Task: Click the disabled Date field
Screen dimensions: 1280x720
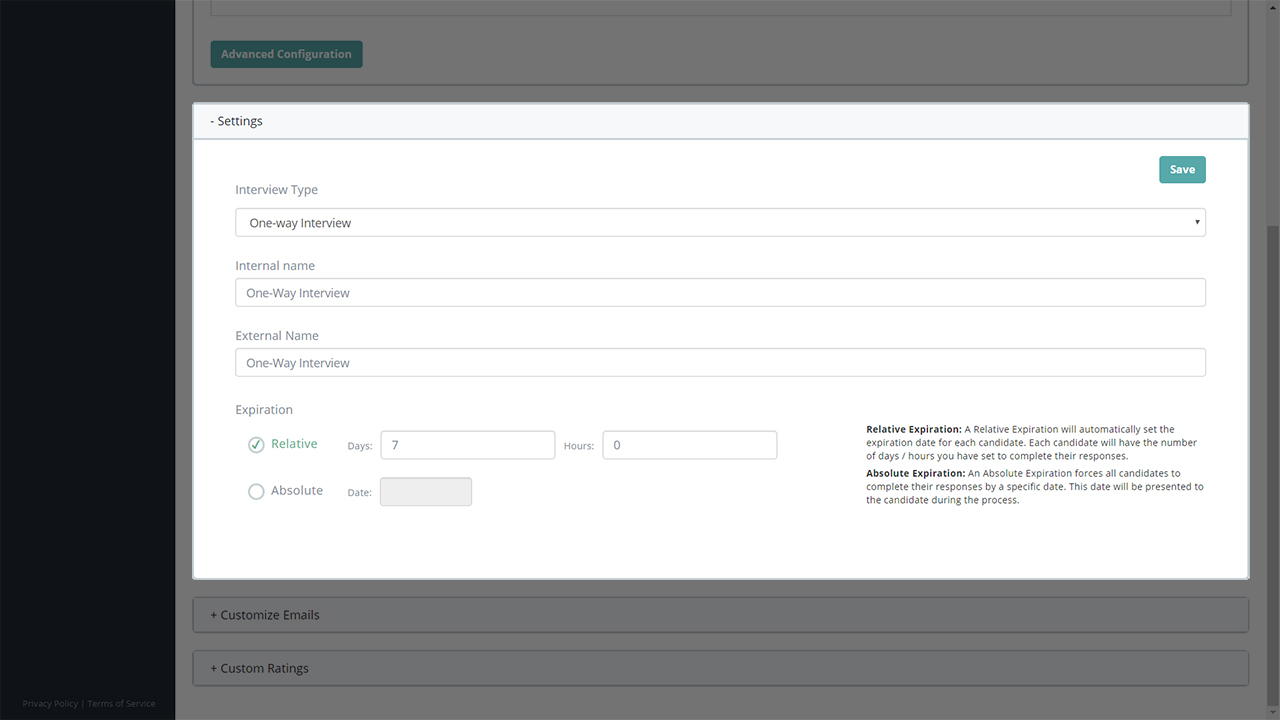Action: pyautogui.click(x=426, y=492)
